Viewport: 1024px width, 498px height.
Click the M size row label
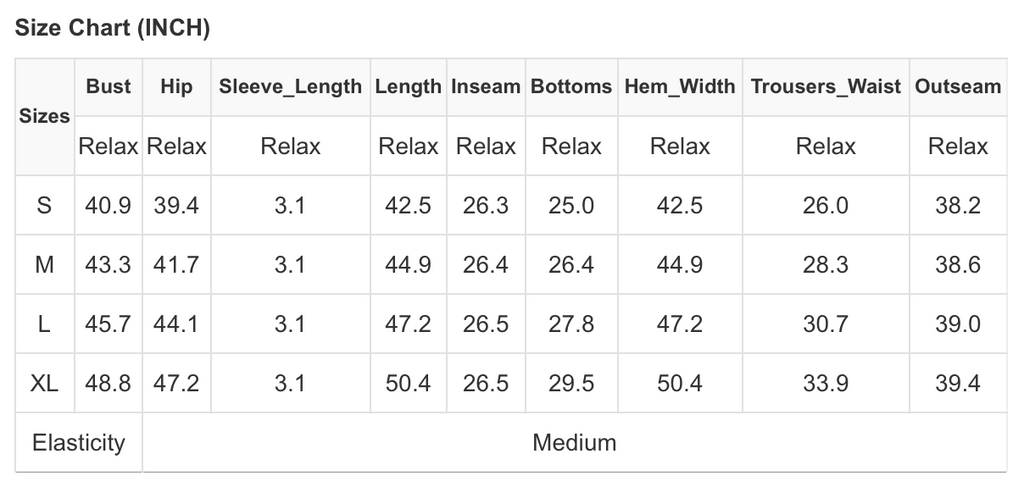(x=44, y=265)
